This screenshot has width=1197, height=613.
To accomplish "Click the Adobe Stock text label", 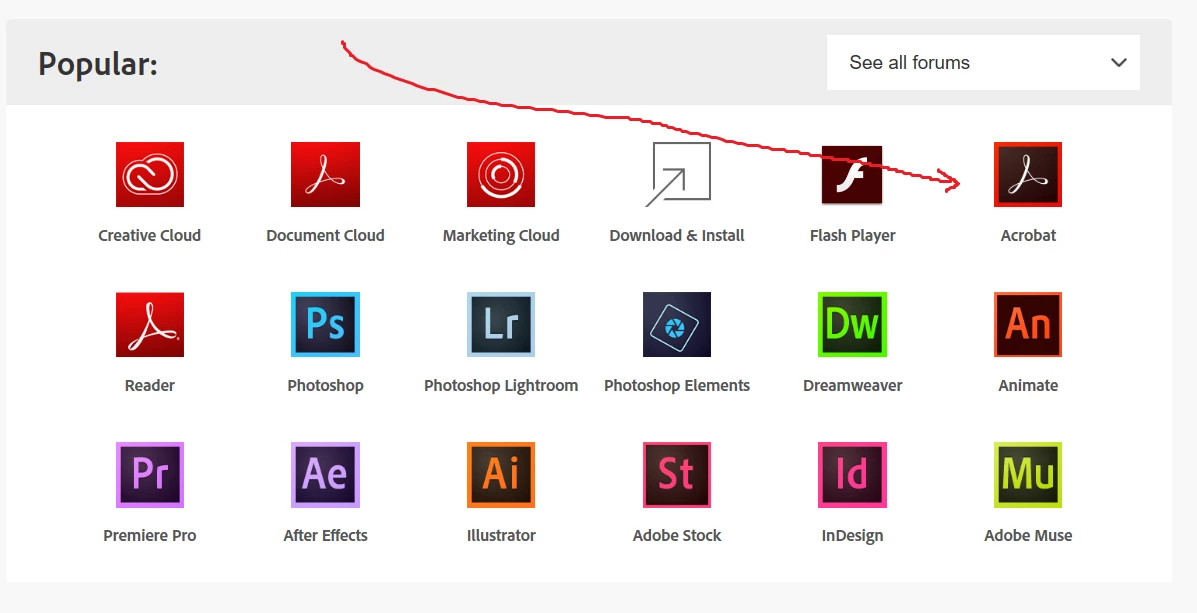I will (x=676, y=536).
